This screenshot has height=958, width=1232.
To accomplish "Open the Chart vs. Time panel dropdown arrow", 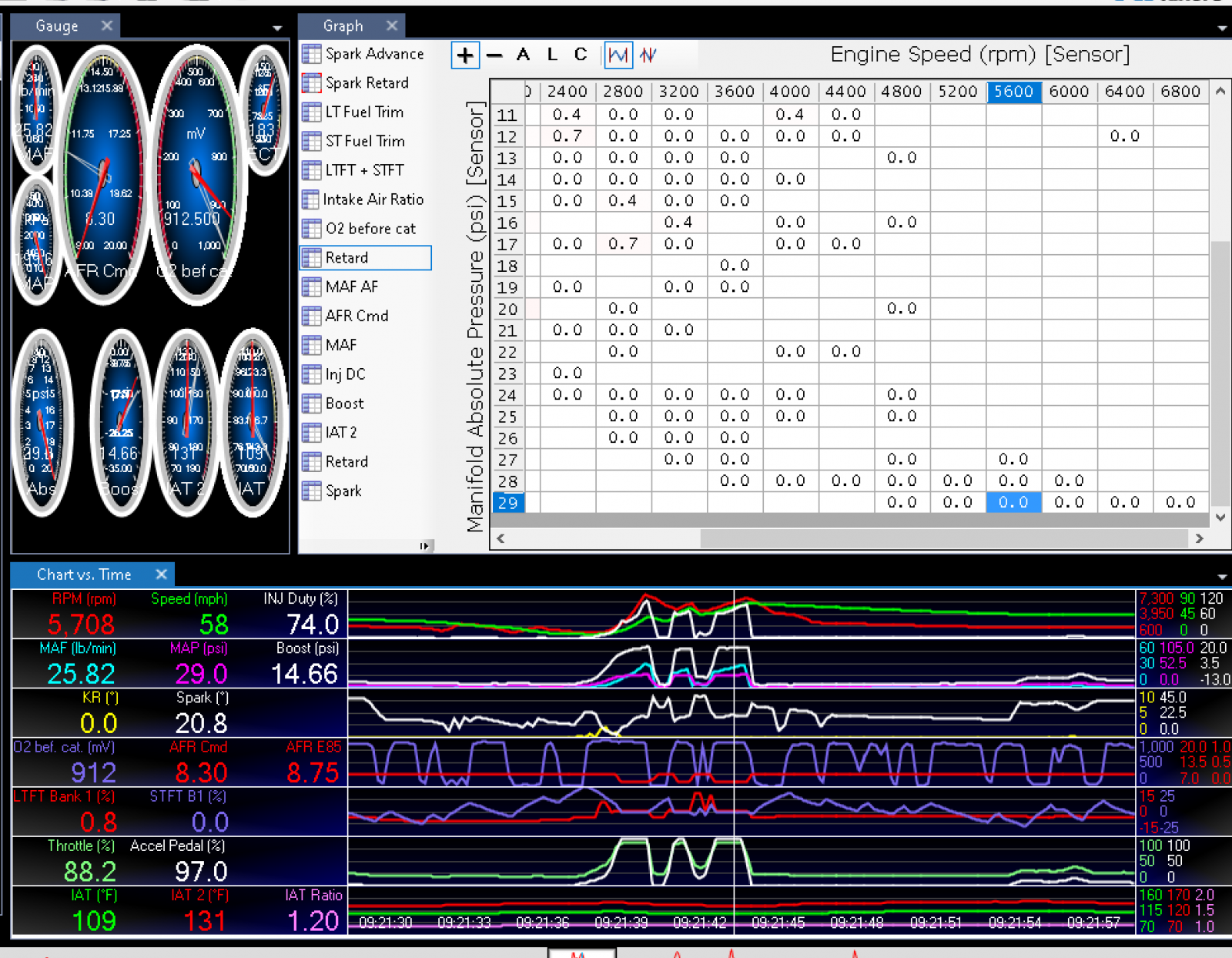I will click(x=1222, y=577).
